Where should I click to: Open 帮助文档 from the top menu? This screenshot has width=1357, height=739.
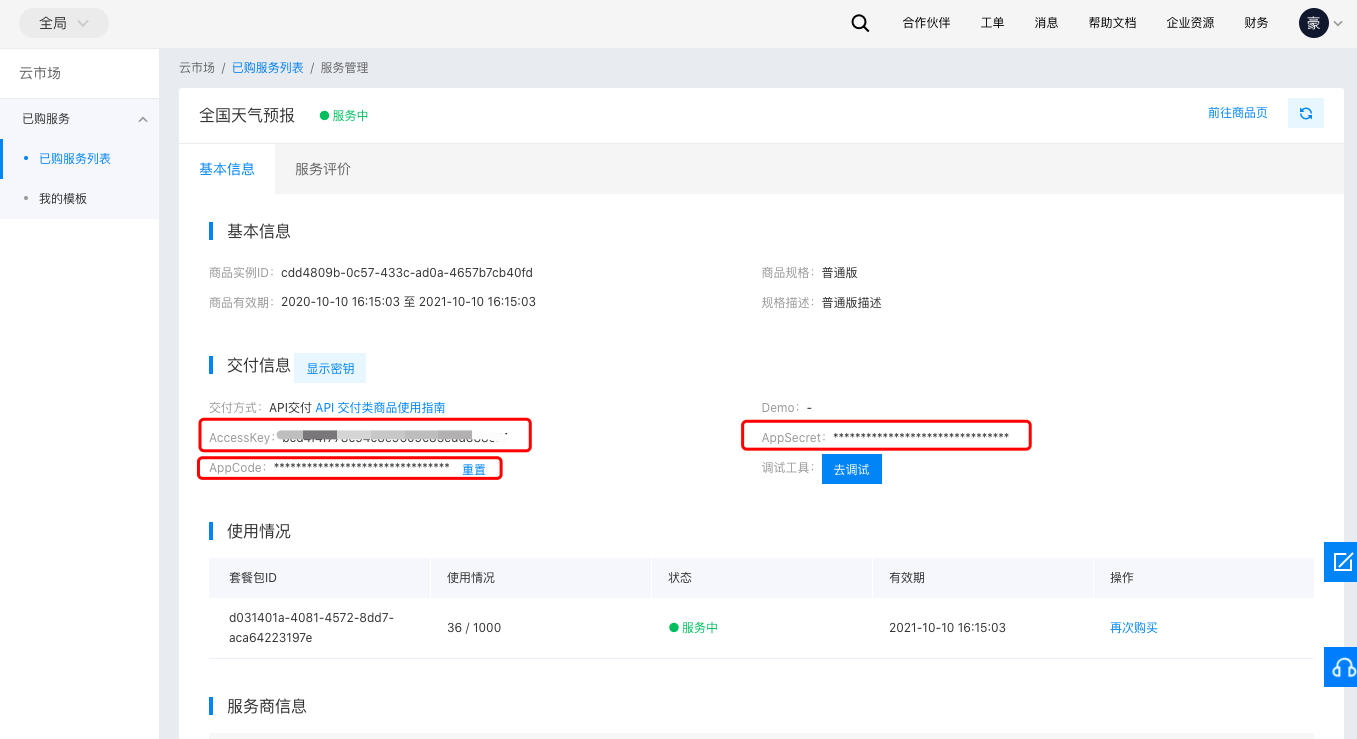point(1112,22)
